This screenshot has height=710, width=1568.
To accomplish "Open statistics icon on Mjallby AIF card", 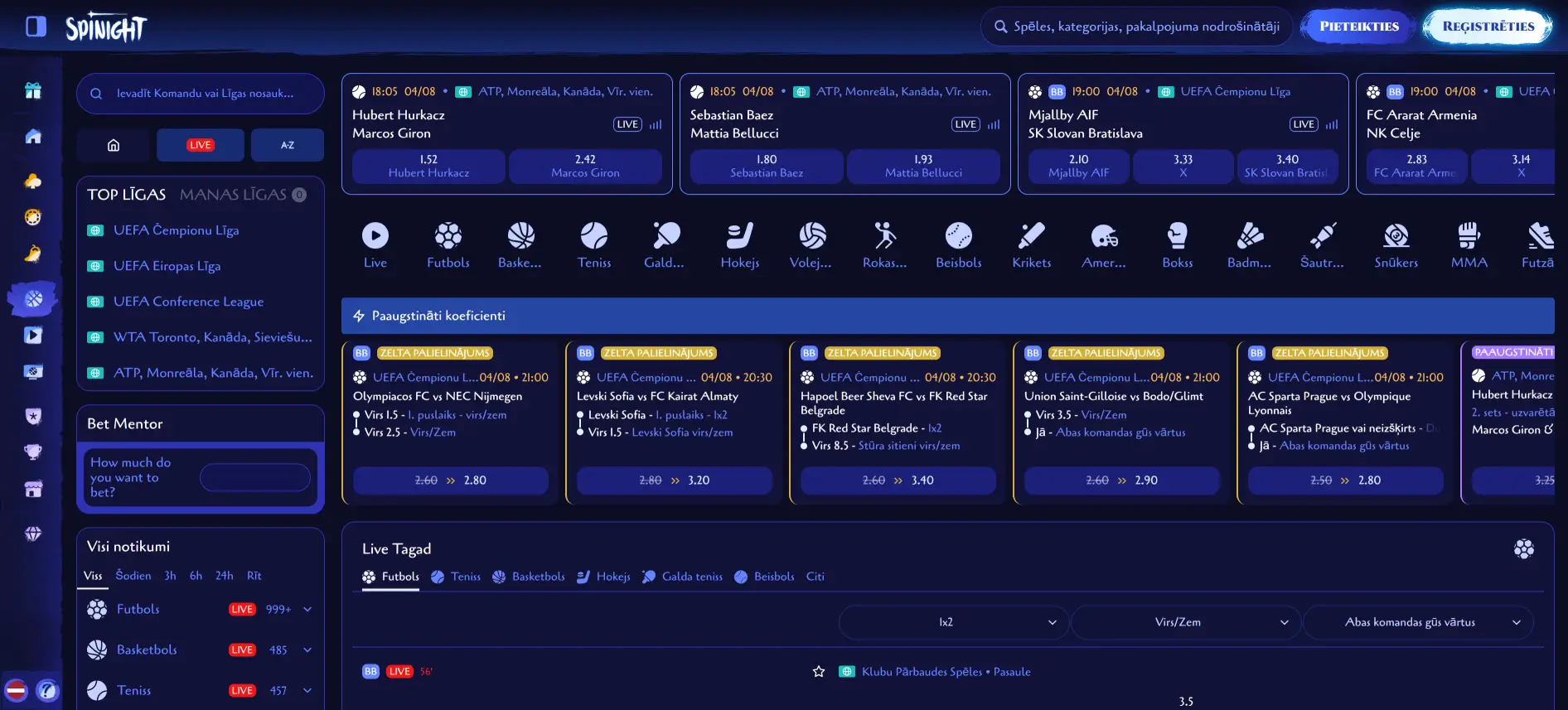I will tap(1332, 124).
